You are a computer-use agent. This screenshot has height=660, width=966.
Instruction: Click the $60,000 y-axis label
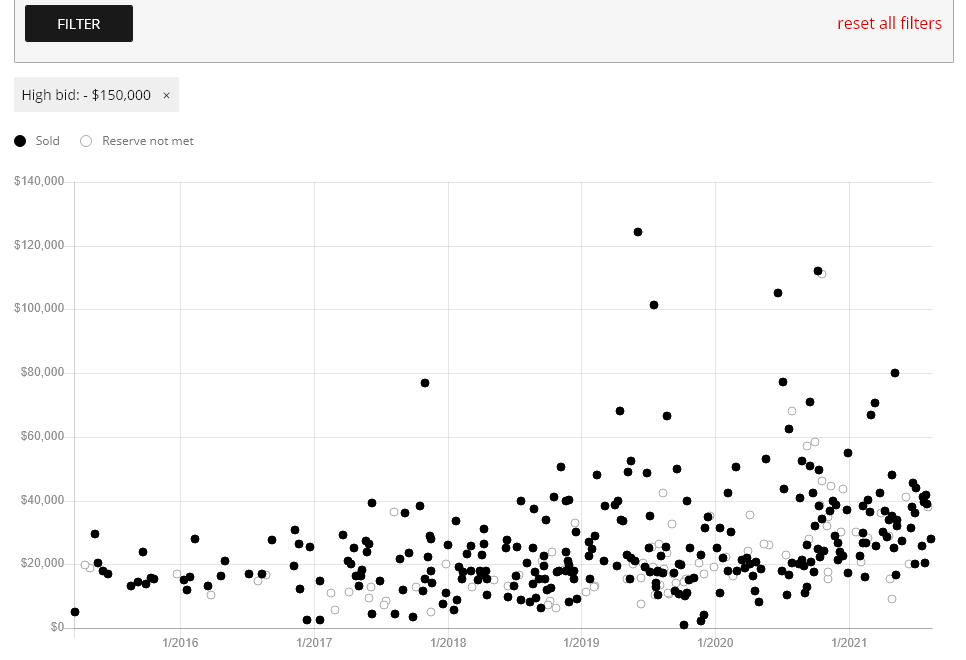click(42, 436)
